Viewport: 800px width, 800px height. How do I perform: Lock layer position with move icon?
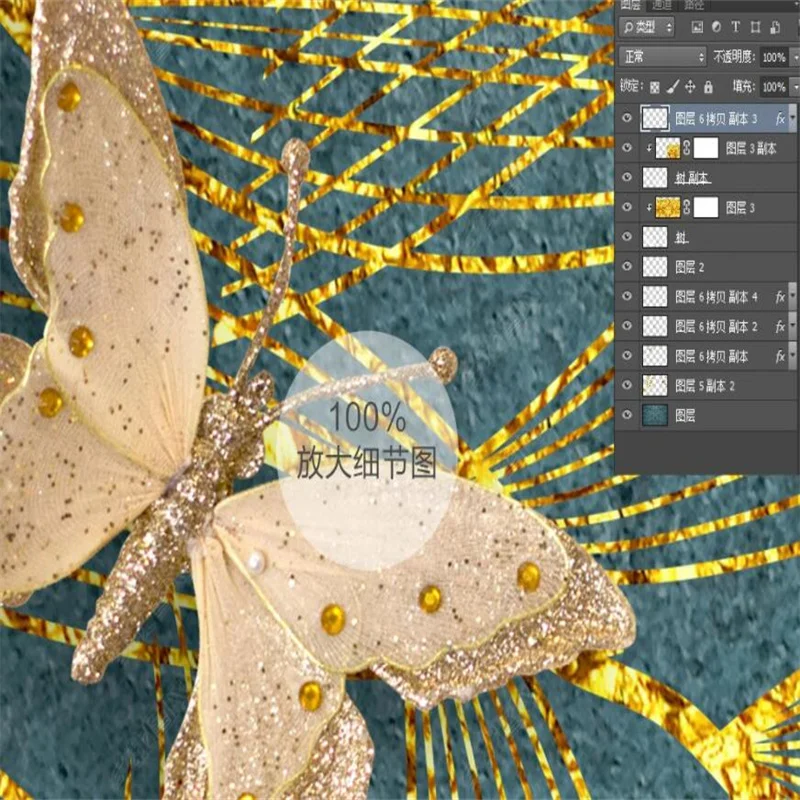690,87
